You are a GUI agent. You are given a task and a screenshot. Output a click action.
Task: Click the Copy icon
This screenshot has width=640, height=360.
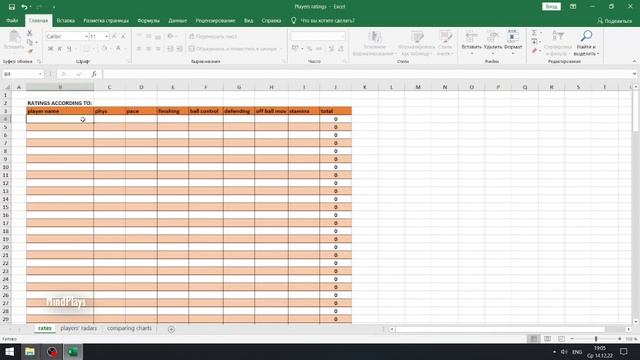pyautogui.click(x=29, y=42)
